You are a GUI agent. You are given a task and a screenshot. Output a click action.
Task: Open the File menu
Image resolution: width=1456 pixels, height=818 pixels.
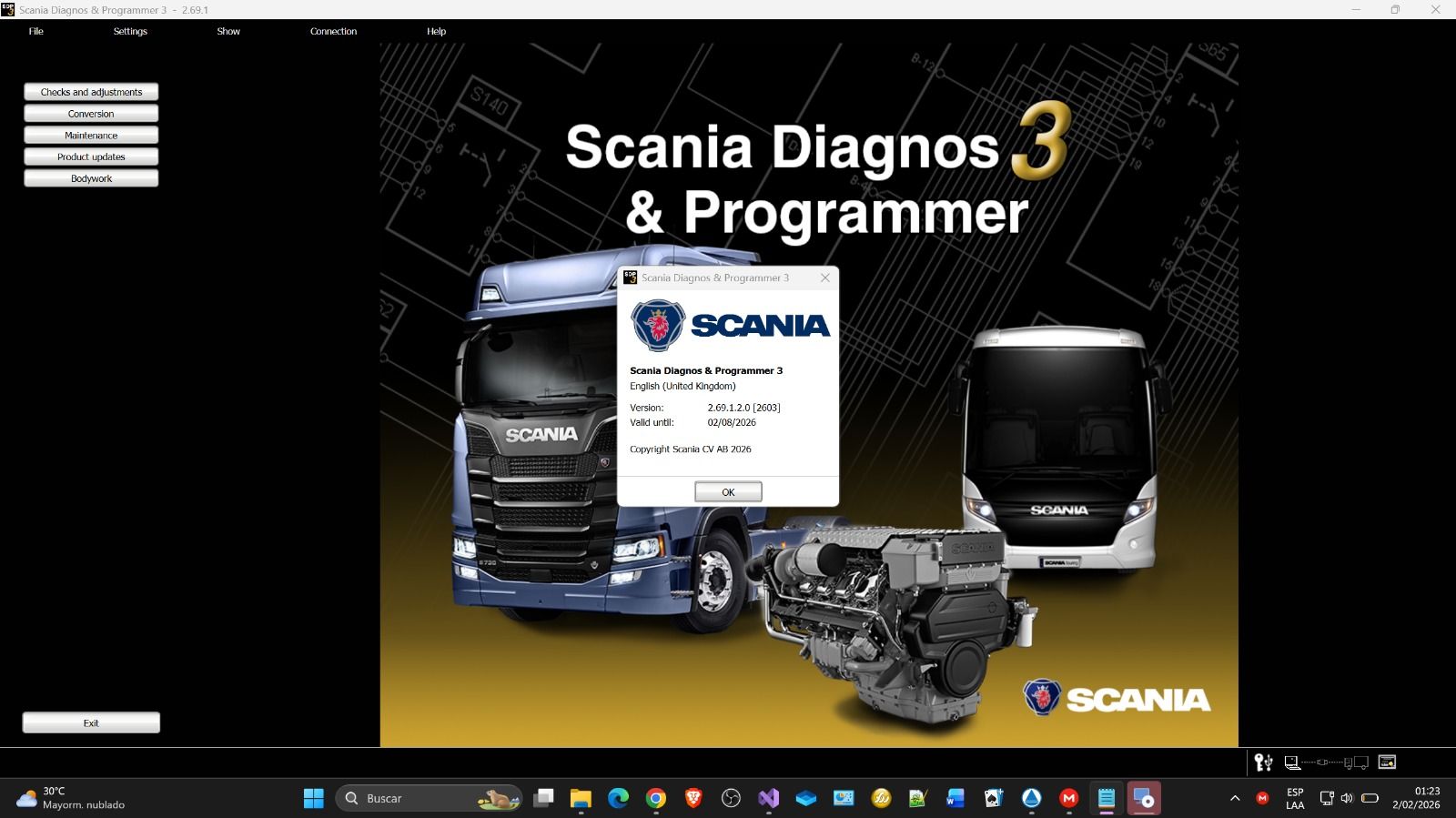click(36, 31)
